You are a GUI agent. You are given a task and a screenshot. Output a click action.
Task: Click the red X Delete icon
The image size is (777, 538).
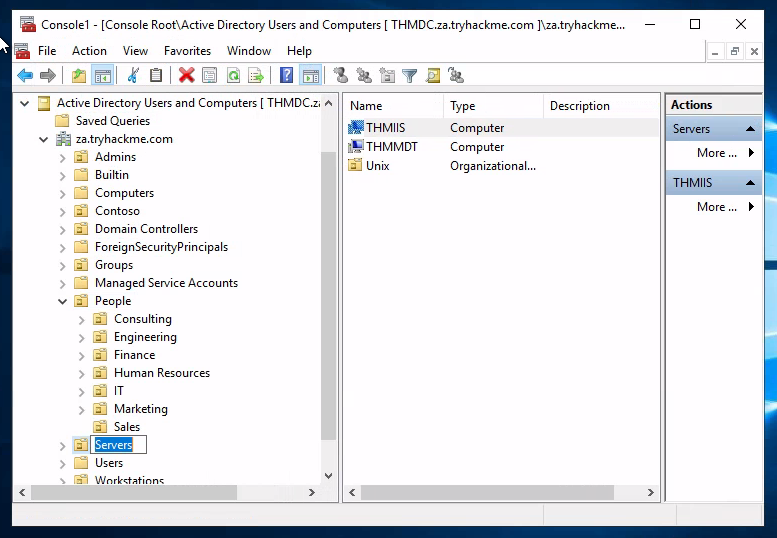186,76
